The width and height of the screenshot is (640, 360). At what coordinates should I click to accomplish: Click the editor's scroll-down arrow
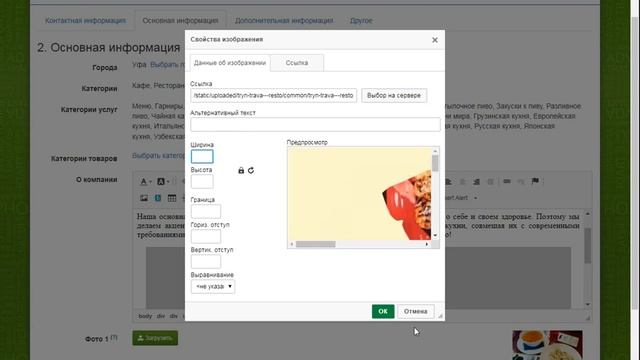tap(588, 304)
